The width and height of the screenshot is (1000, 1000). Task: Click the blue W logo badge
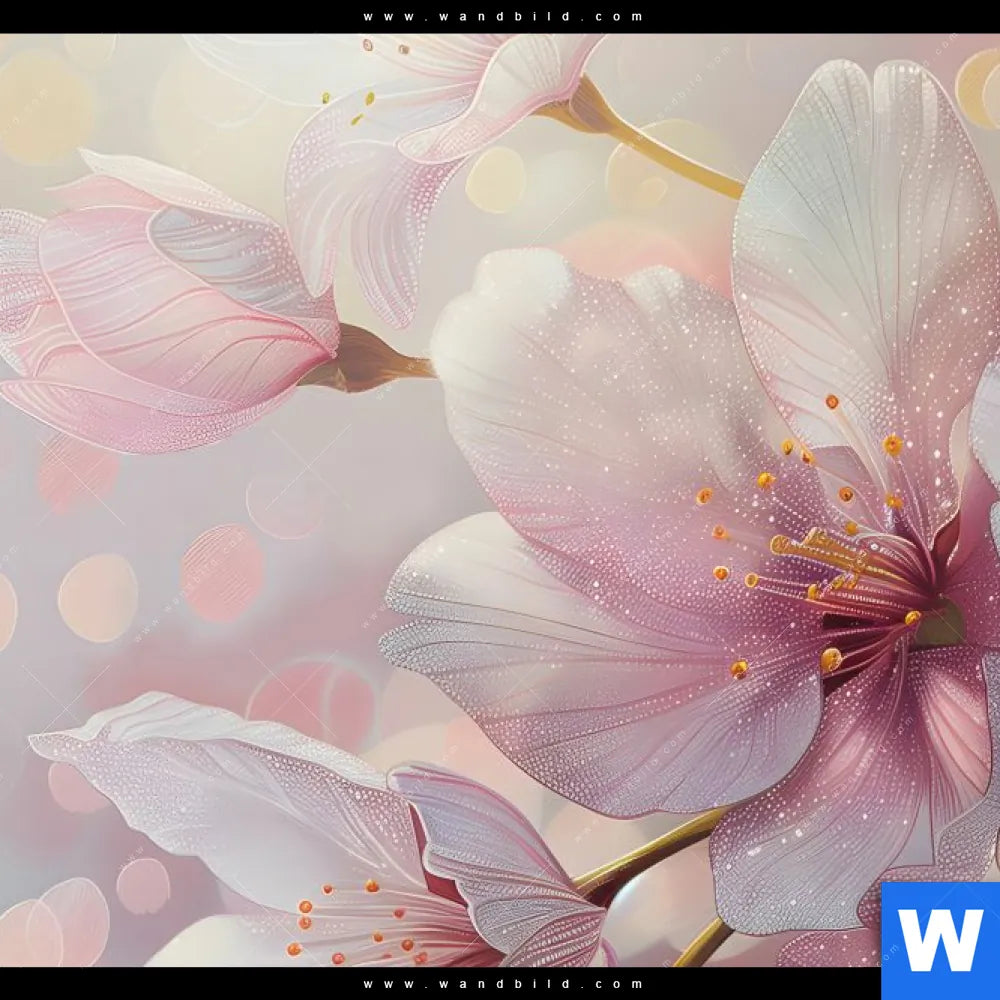[x=939, y=940]
